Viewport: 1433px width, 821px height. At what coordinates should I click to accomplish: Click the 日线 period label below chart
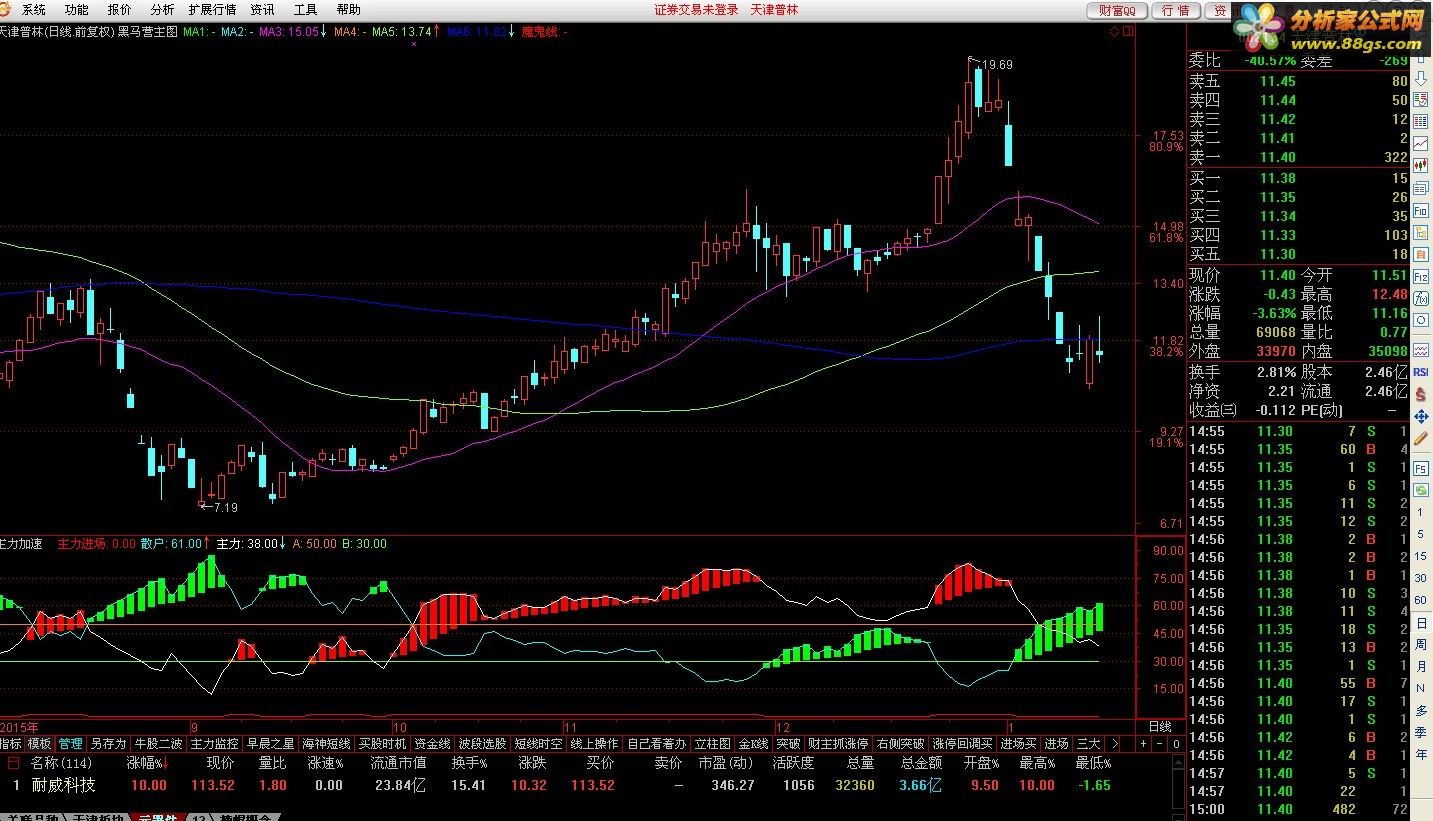(1160, 727)
